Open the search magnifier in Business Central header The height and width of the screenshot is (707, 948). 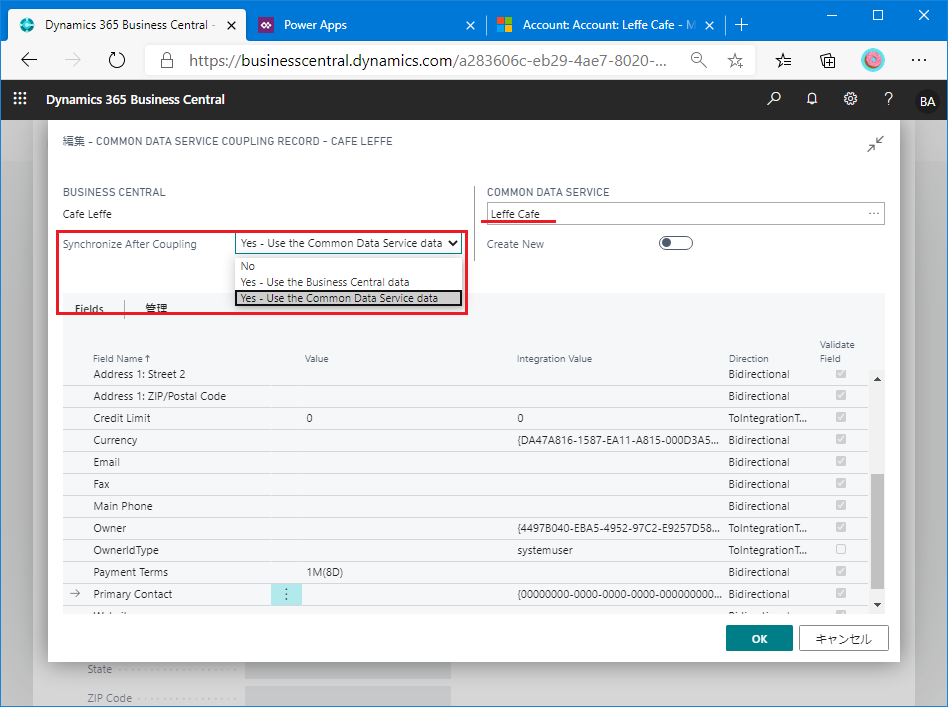click(x=773, y=99)
